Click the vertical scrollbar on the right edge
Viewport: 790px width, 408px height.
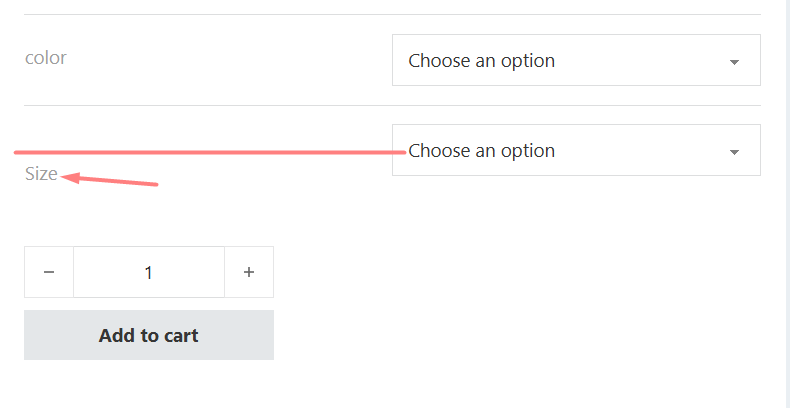785,200
